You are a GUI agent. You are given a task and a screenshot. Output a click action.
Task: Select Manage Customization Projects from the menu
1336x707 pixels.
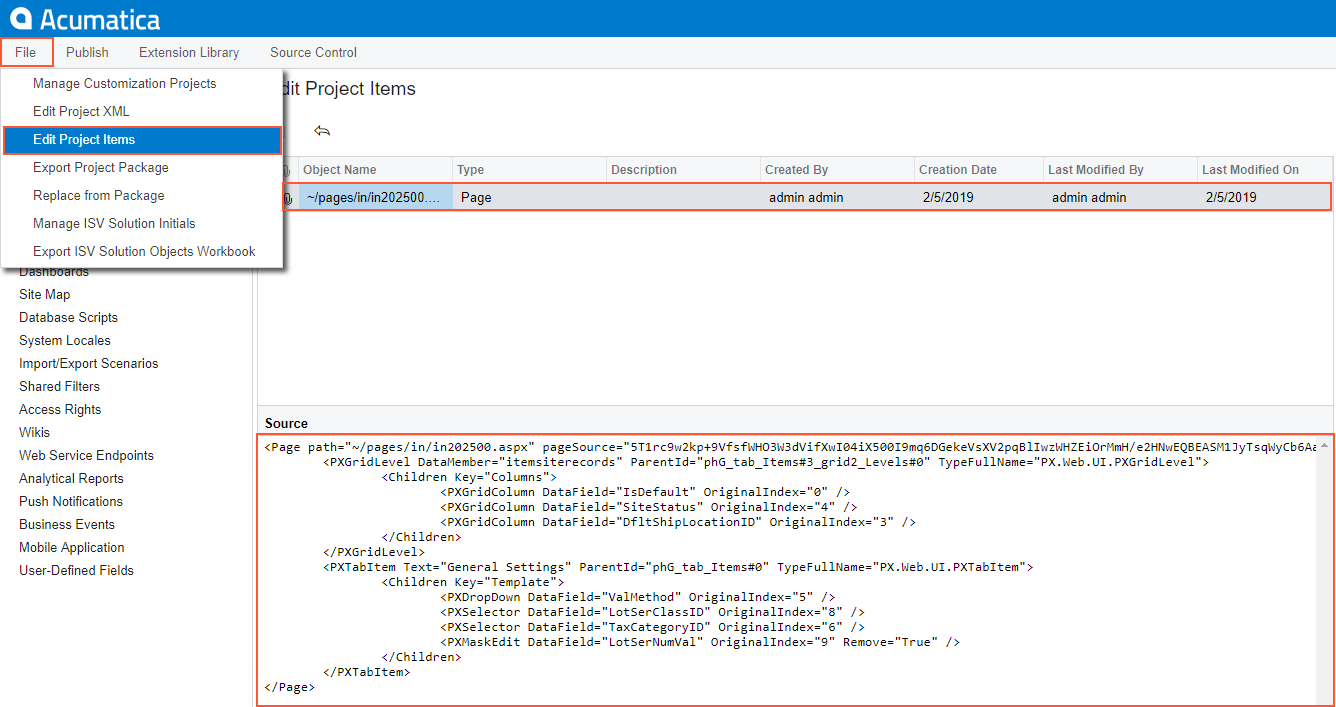(124, 84)
